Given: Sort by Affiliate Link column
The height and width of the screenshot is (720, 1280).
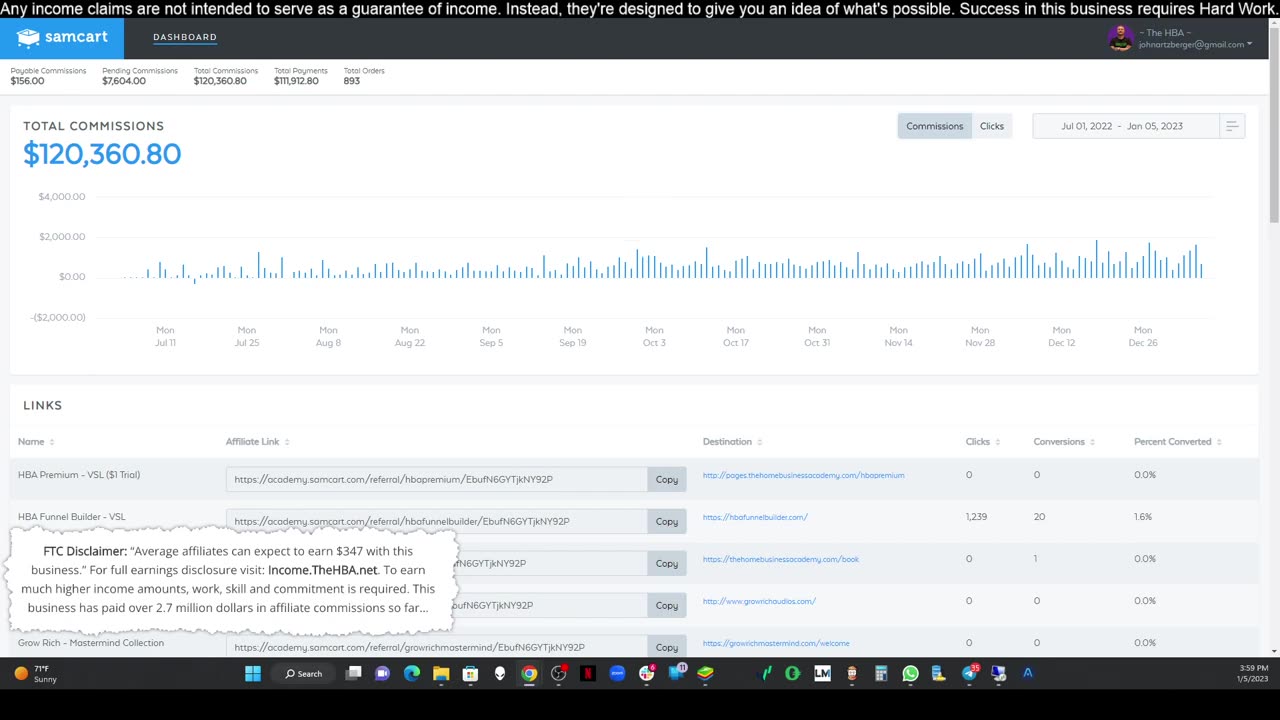Looking at the screenshot, I should 257,441.
